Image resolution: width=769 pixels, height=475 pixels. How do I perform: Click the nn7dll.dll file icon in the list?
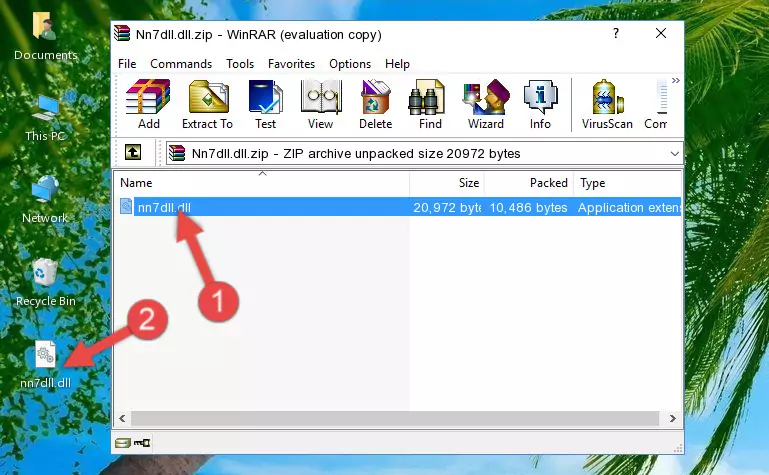click(x=126, y=206)
